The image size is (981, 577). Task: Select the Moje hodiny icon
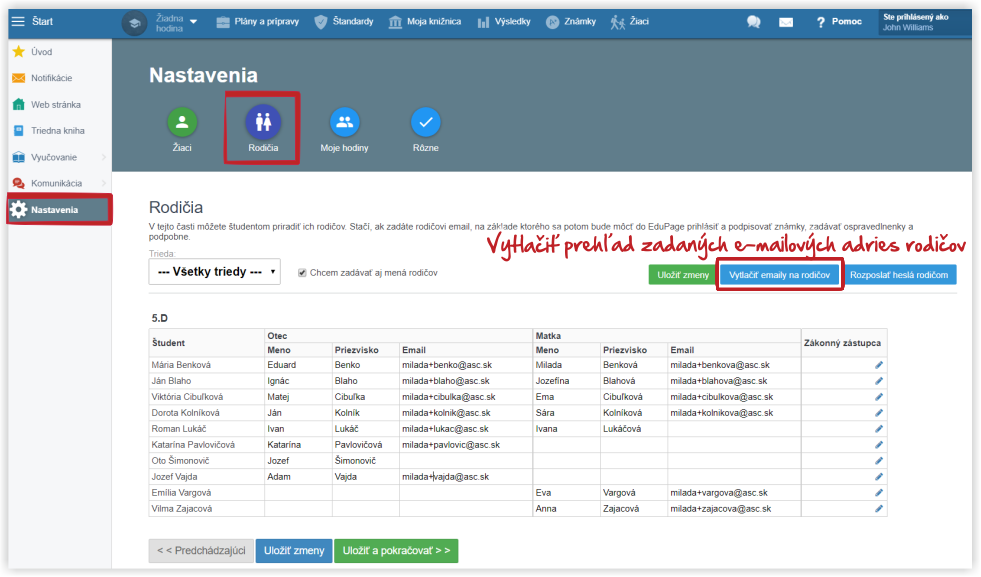[x=345, y=122]
